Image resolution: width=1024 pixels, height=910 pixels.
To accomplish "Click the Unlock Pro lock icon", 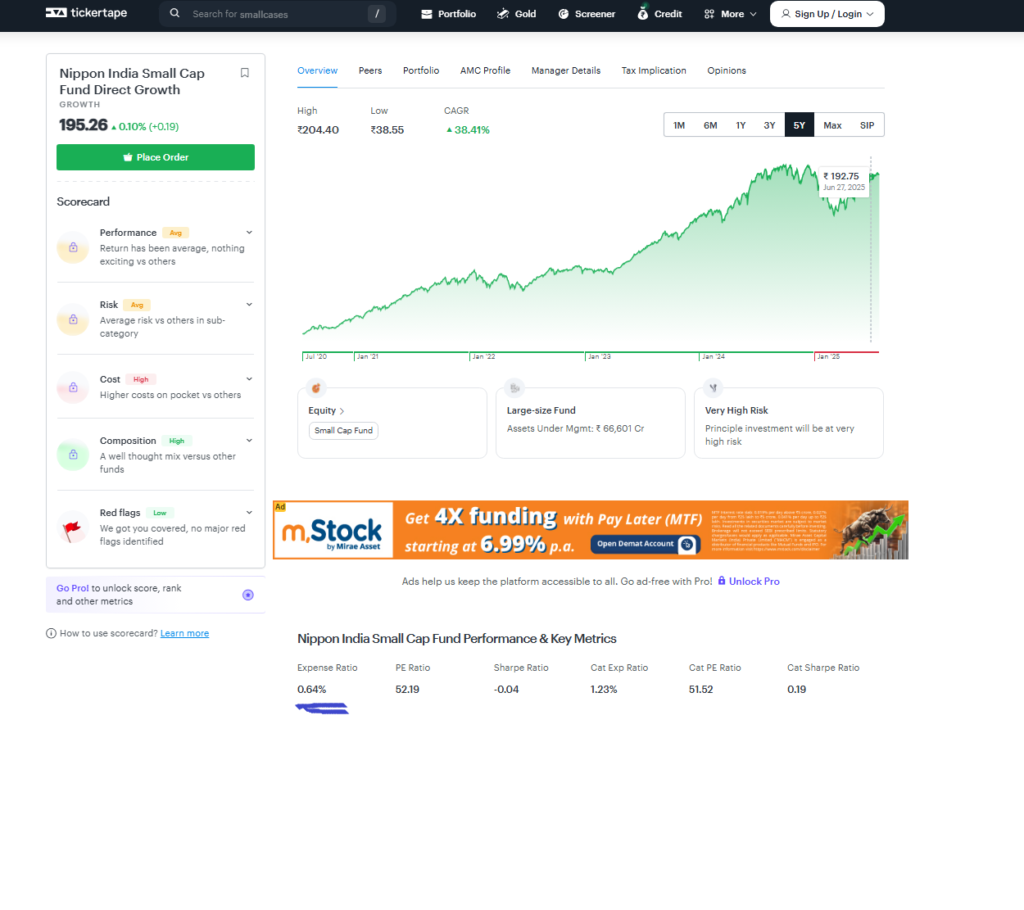I will coord(722,581).
